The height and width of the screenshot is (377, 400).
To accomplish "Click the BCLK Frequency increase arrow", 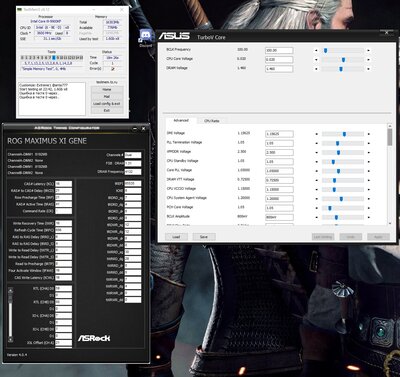I will tap(369, 51).
